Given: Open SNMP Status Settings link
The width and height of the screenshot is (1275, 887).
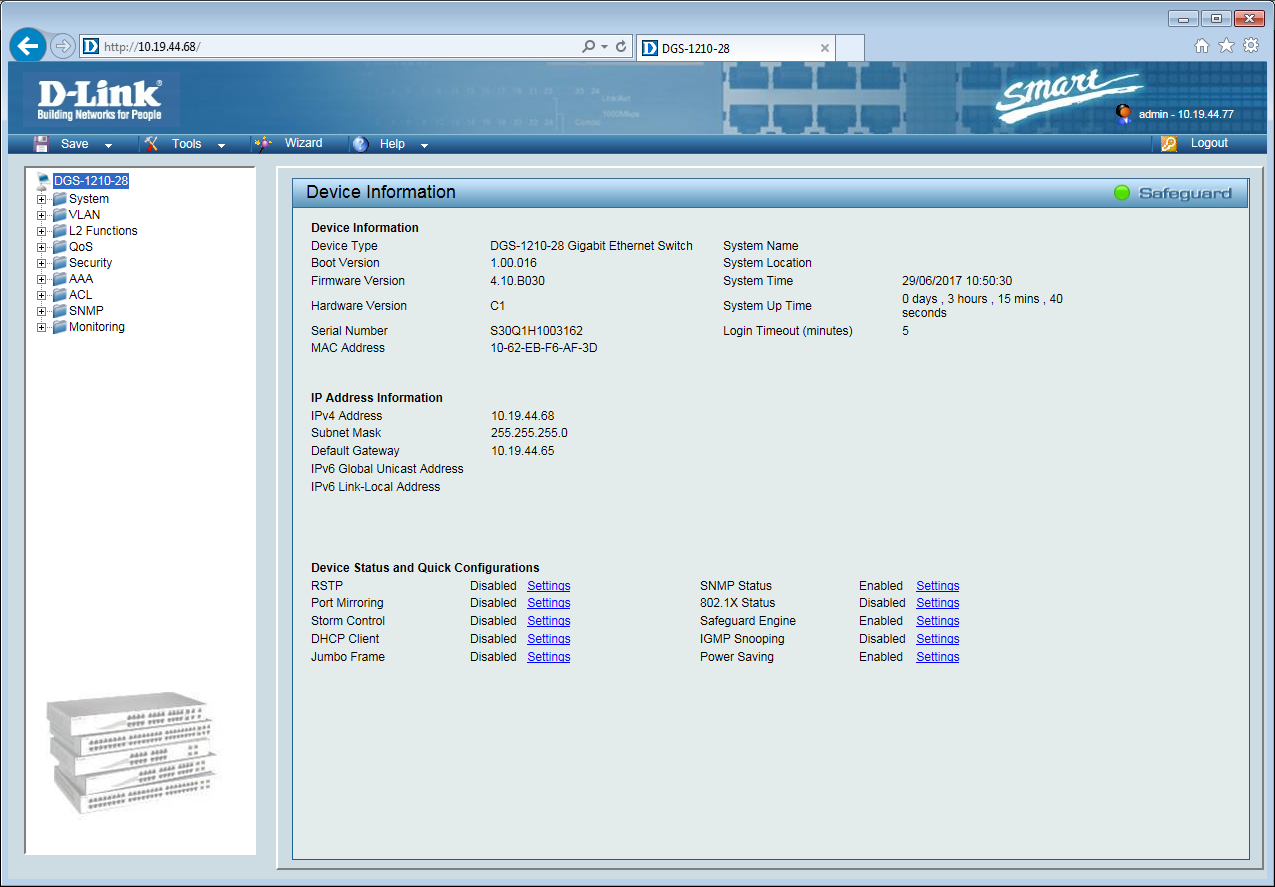Looking at the screenshot, I should point(937,586).
